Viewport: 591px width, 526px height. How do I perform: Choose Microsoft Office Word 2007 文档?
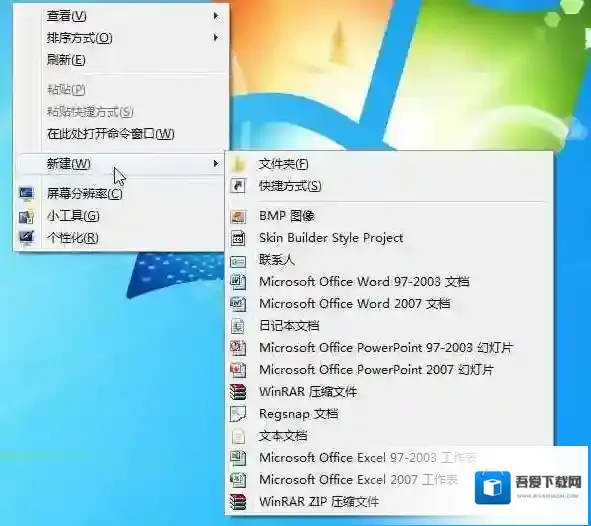[x=389, y=304]
